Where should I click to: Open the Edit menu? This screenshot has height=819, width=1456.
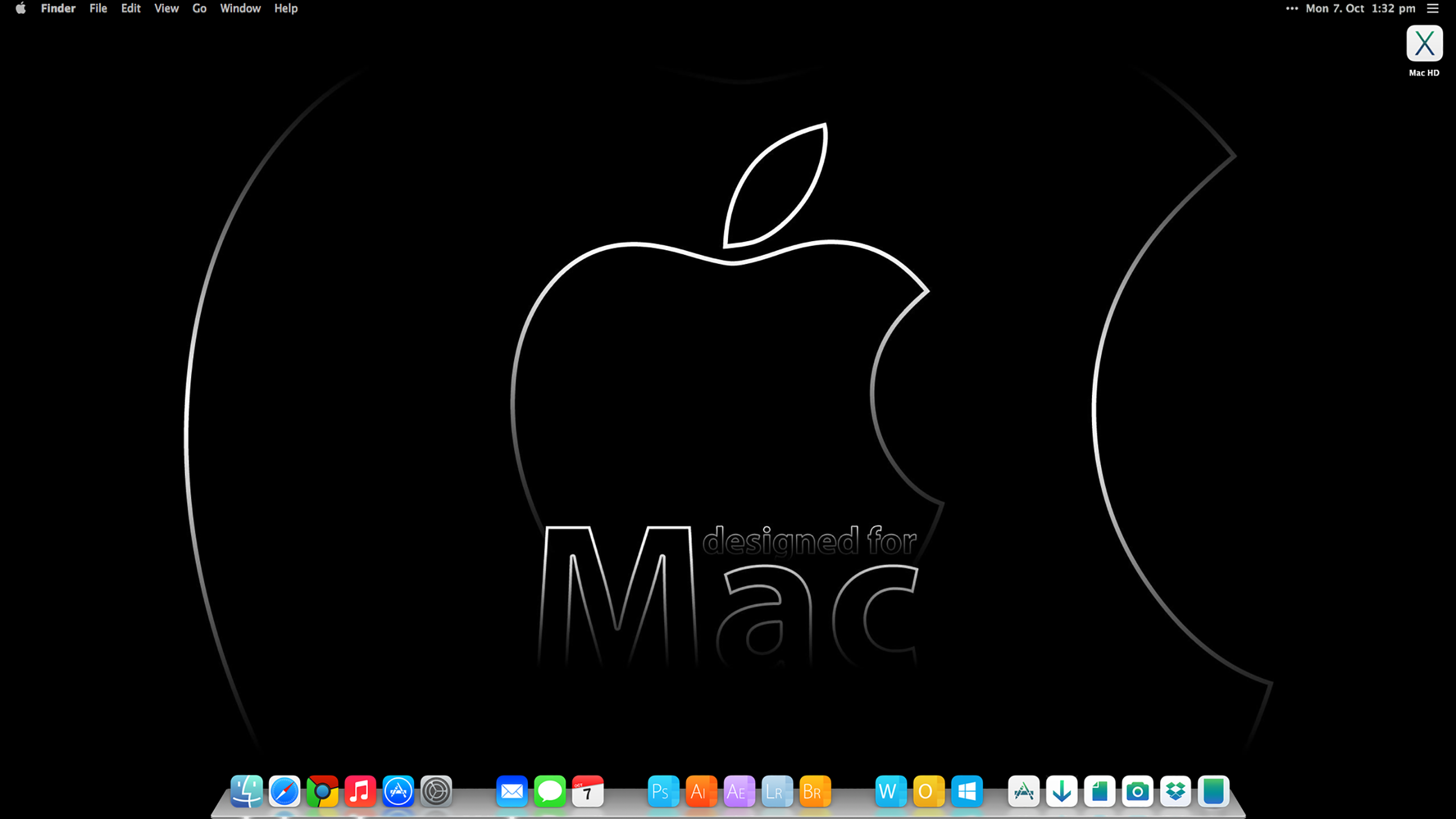[131, 9]
